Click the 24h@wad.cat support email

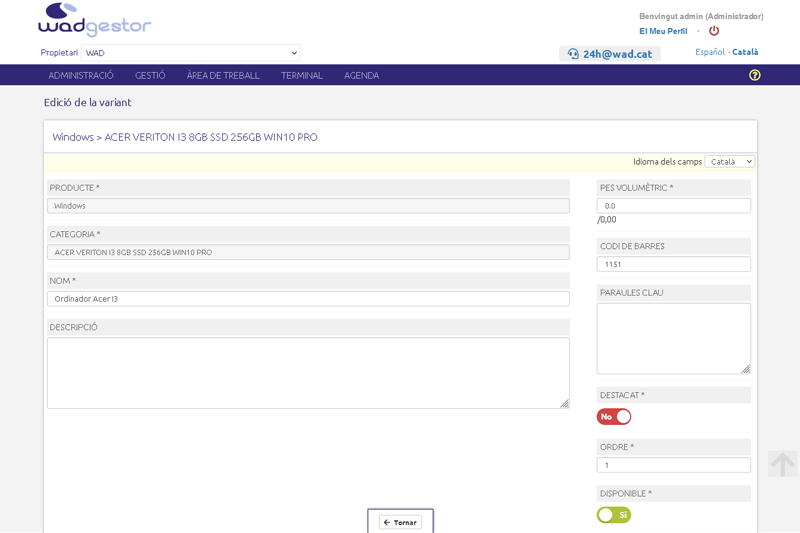(x=617, y=54)
